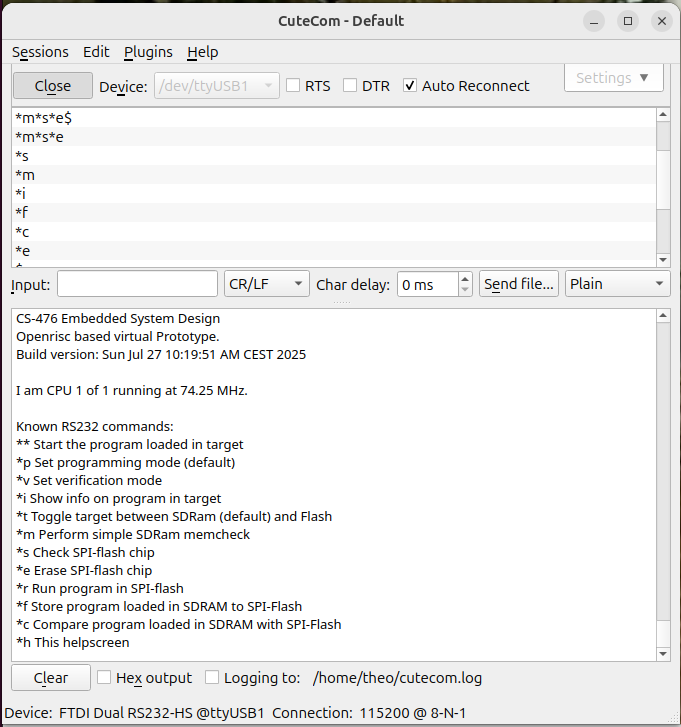
Task: Open the Sessions menu
Action: [40, 52]
